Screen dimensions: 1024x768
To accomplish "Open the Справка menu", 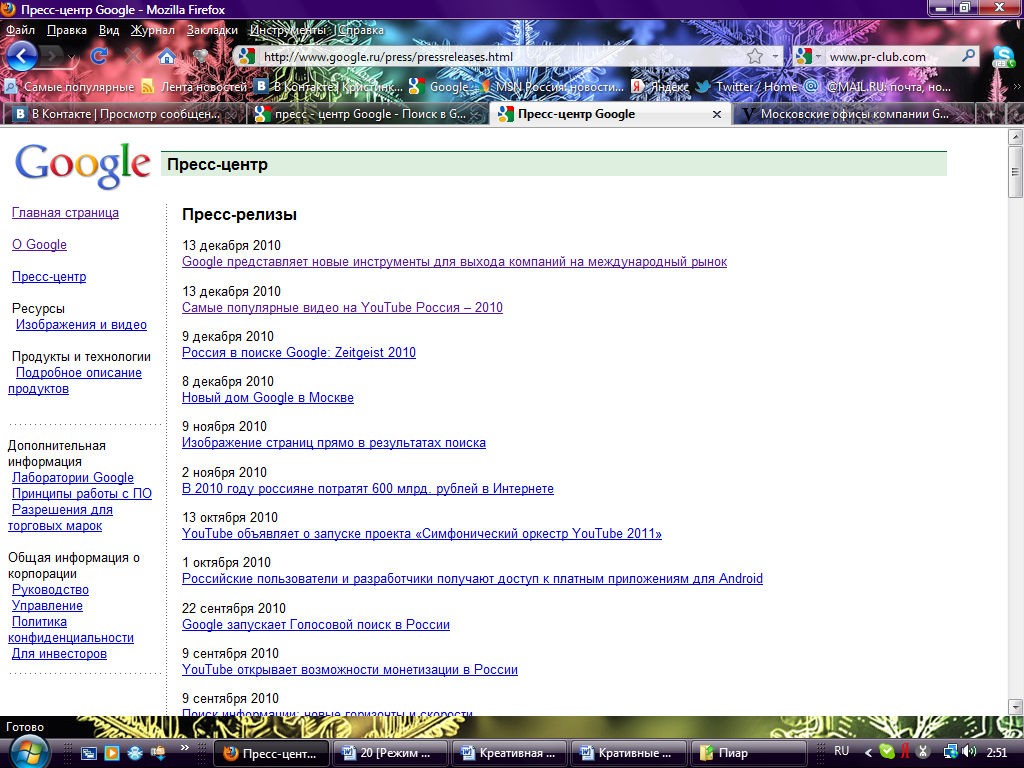I will tap(360, 30).
